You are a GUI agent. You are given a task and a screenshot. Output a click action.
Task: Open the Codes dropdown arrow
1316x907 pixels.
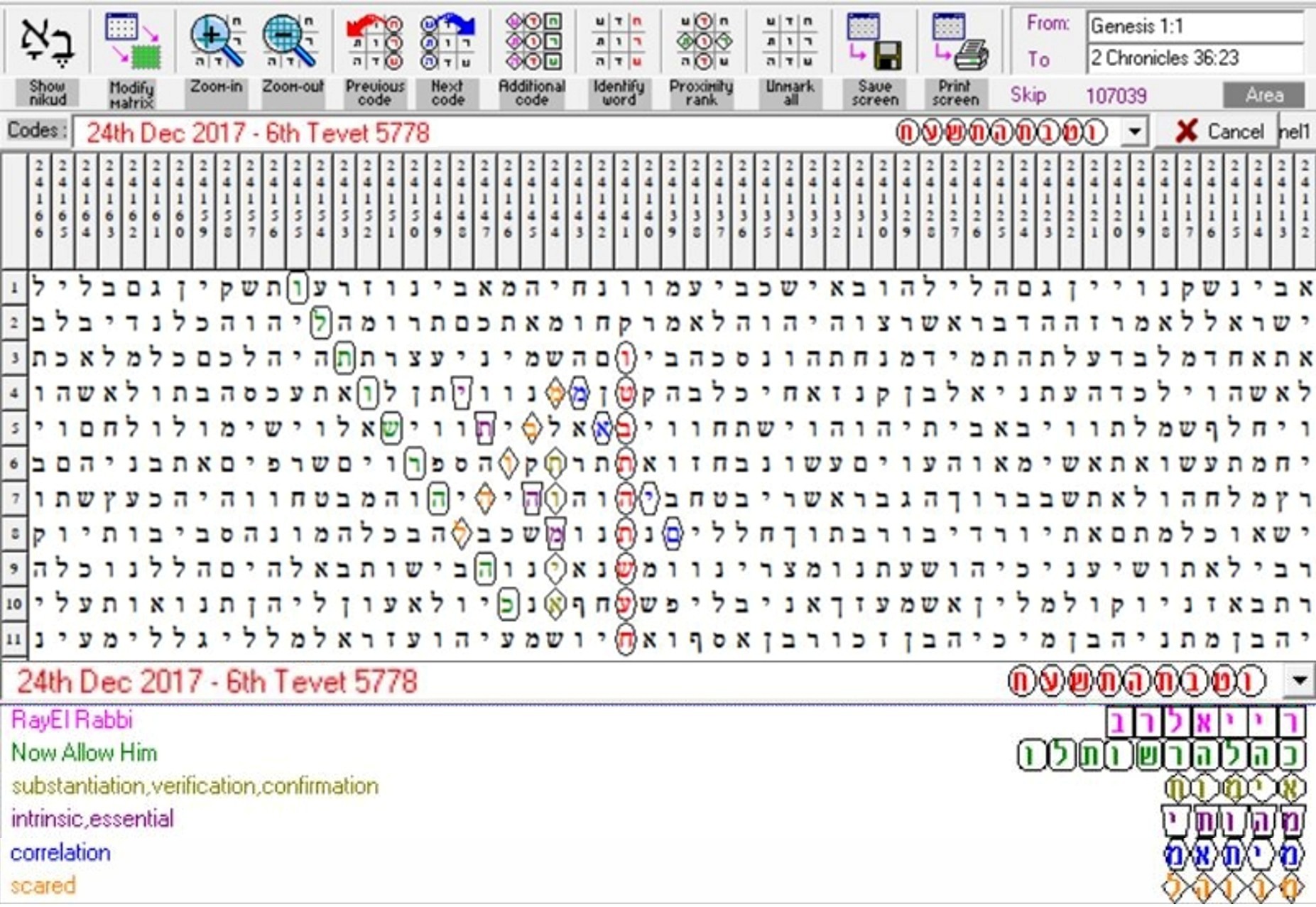pos(1134,132)
